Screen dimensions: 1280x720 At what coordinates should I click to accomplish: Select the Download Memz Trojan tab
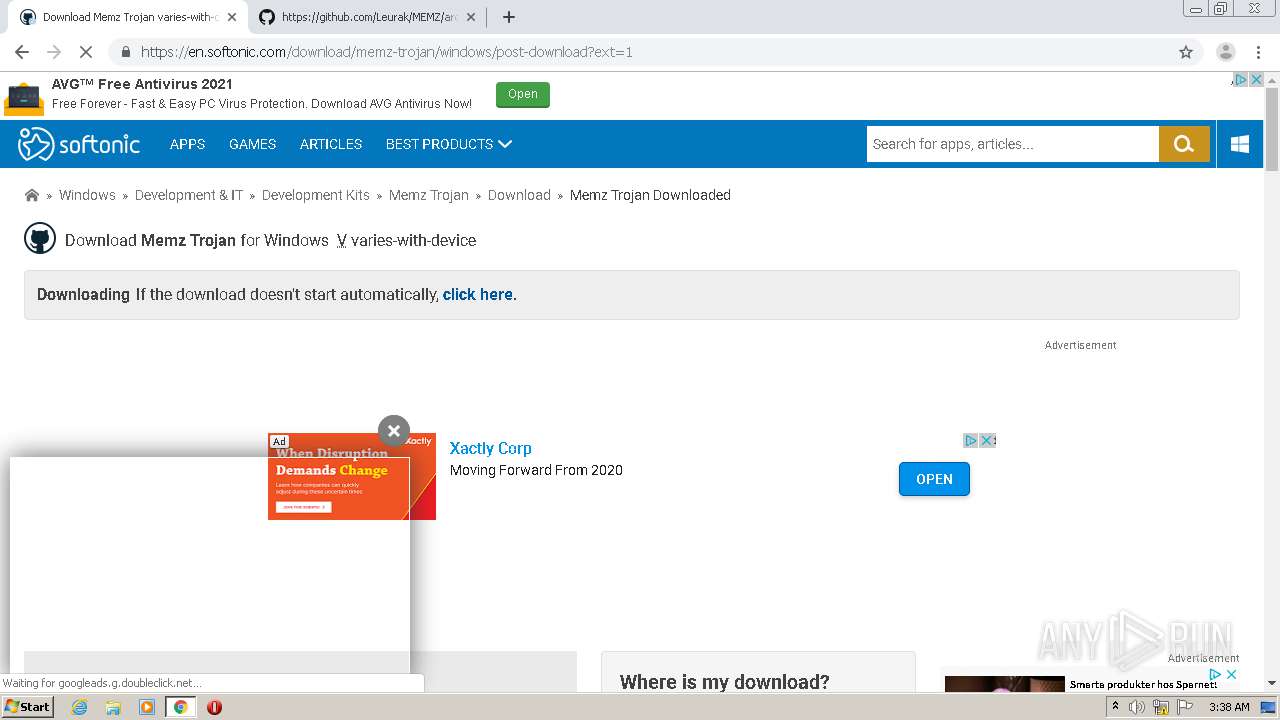pyautogui.click(x=128, y=17)
